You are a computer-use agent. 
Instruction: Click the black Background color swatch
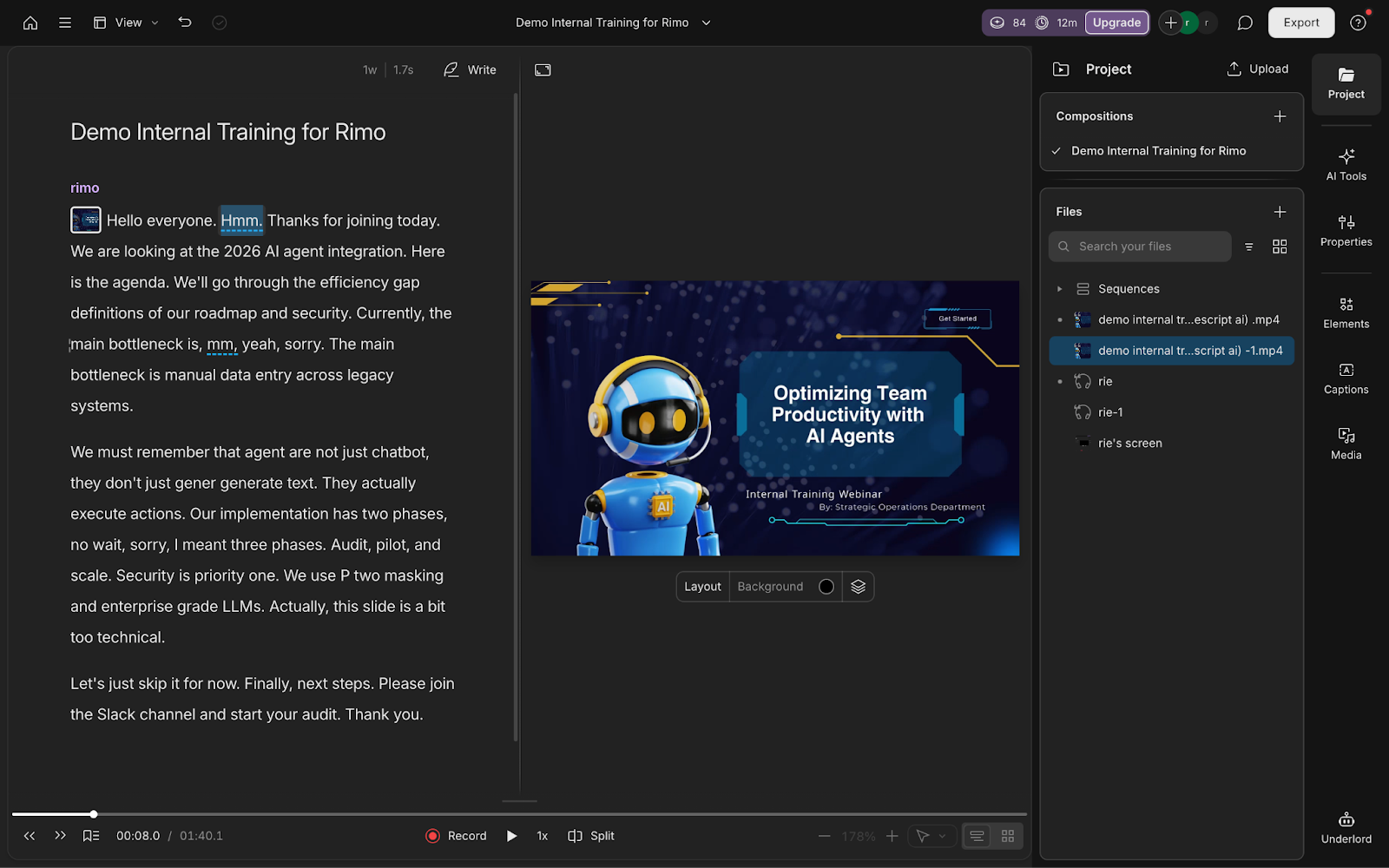pyautogui.click(x=826, y=587)
